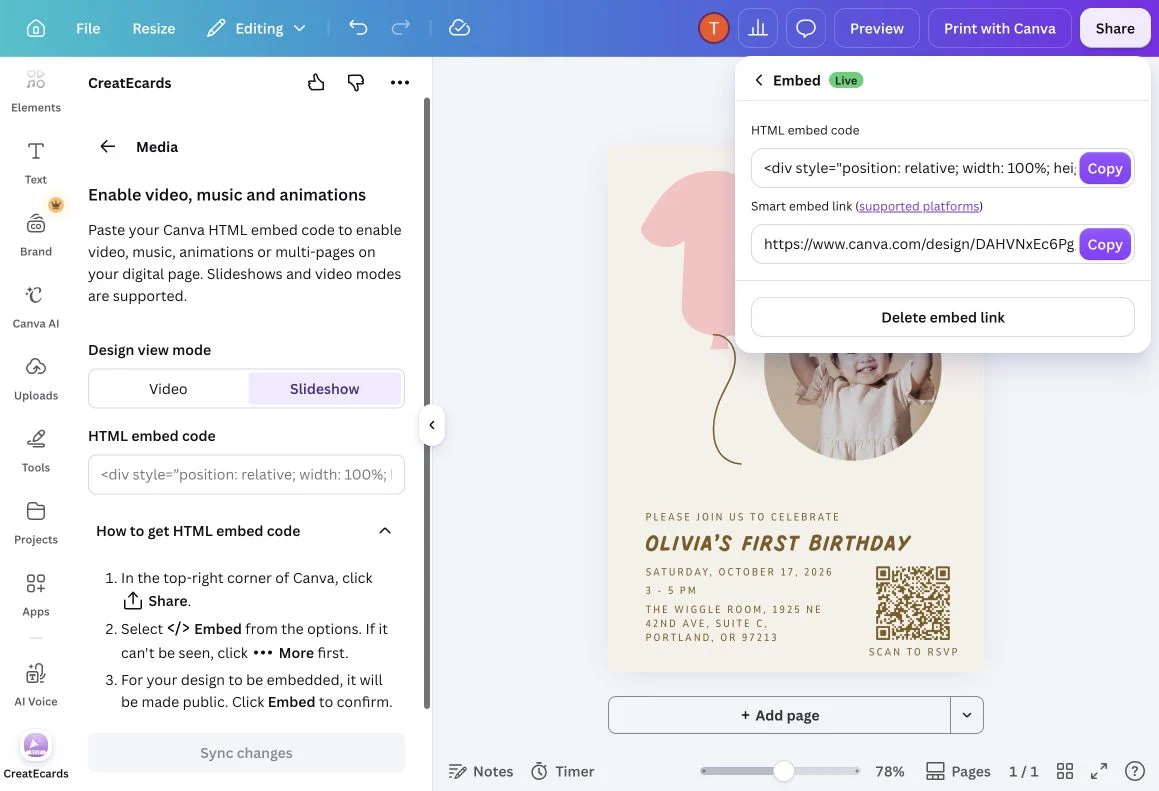Copy the smart embed link
This screenshot has width=1159, height=791.
pyautogui.click(x=1104, y=245)
